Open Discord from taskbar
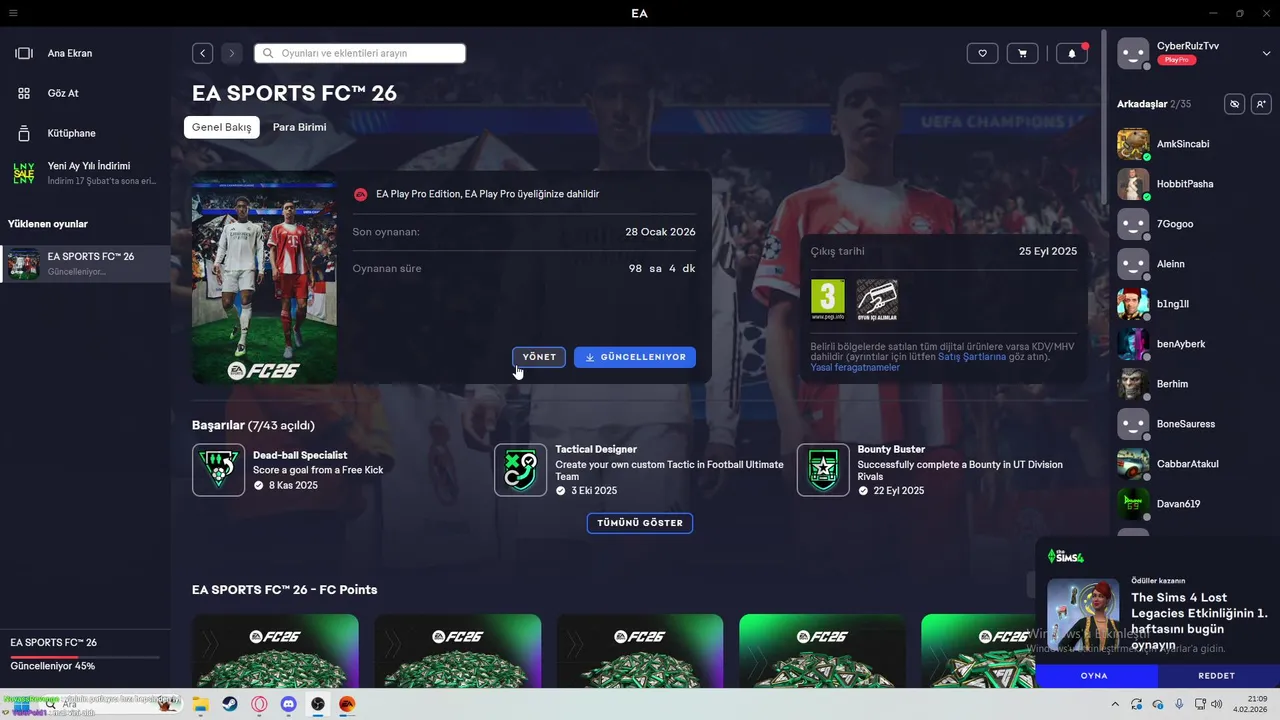The height and width of the screenshot is (720, 1280). (288, 704)
